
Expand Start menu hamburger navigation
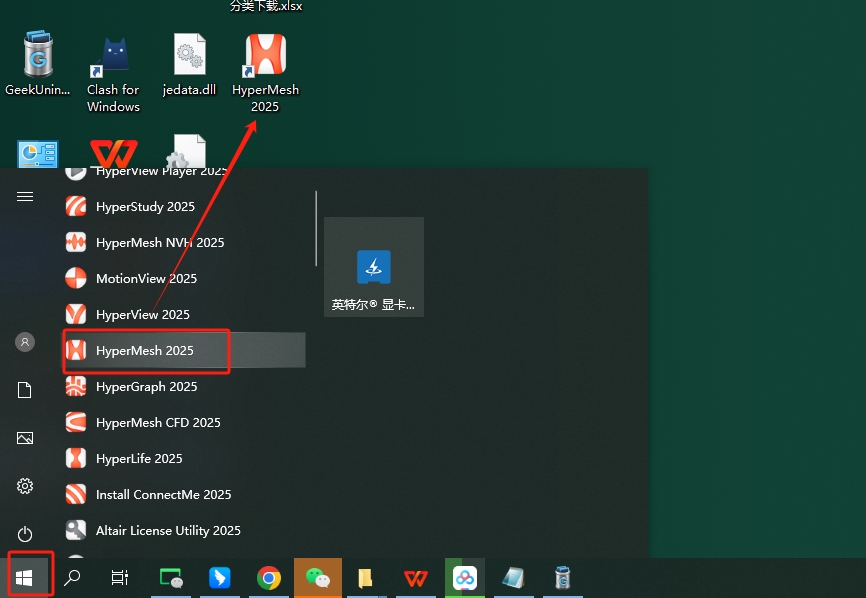(25, 197)
